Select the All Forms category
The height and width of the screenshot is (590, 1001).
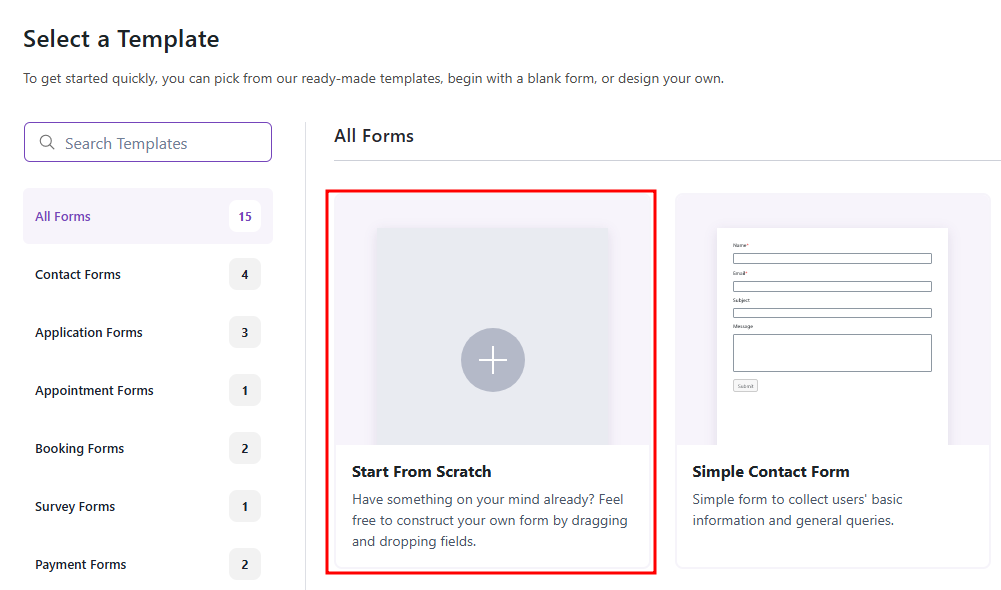coord(63,216)
